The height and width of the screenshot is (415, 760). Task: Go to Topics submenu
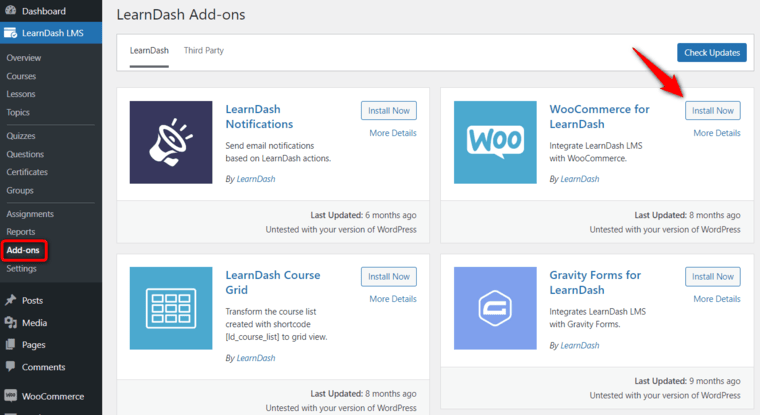click(x=18, y=112)
